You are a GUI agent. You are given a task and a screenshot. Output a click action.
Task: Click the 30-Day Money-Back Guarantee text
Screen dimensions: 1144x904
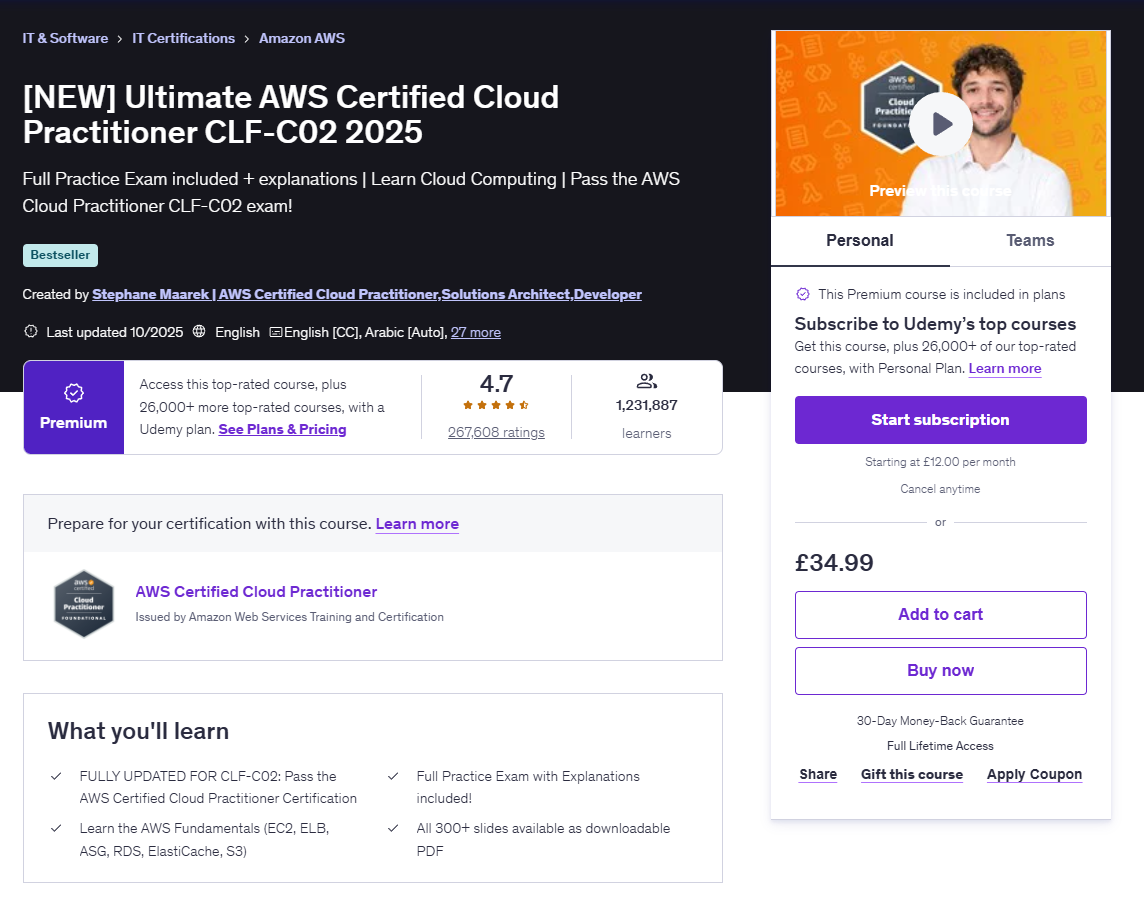tap(940, 721)
